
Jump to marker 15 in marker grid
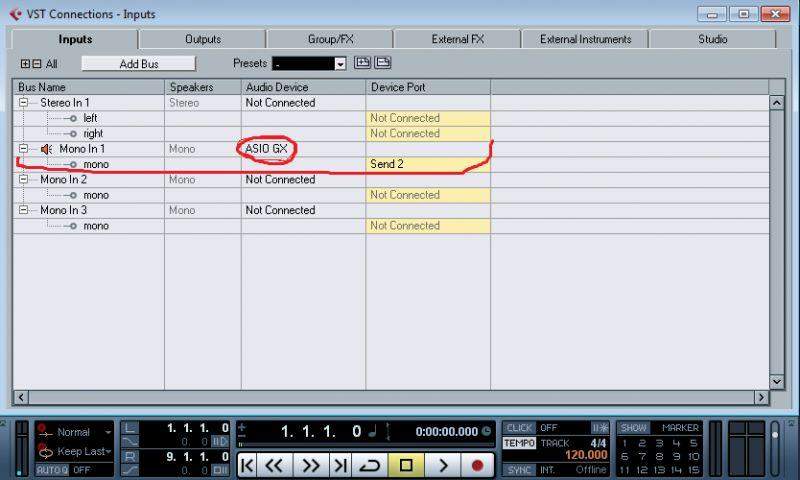693,470
